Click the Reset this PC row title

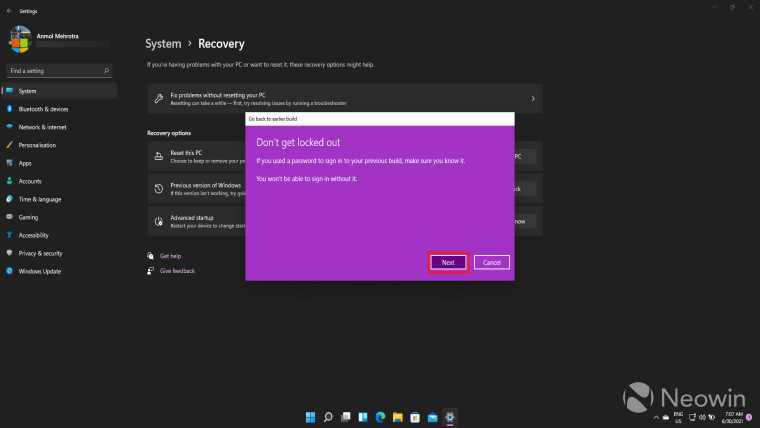tap(186, 153)
